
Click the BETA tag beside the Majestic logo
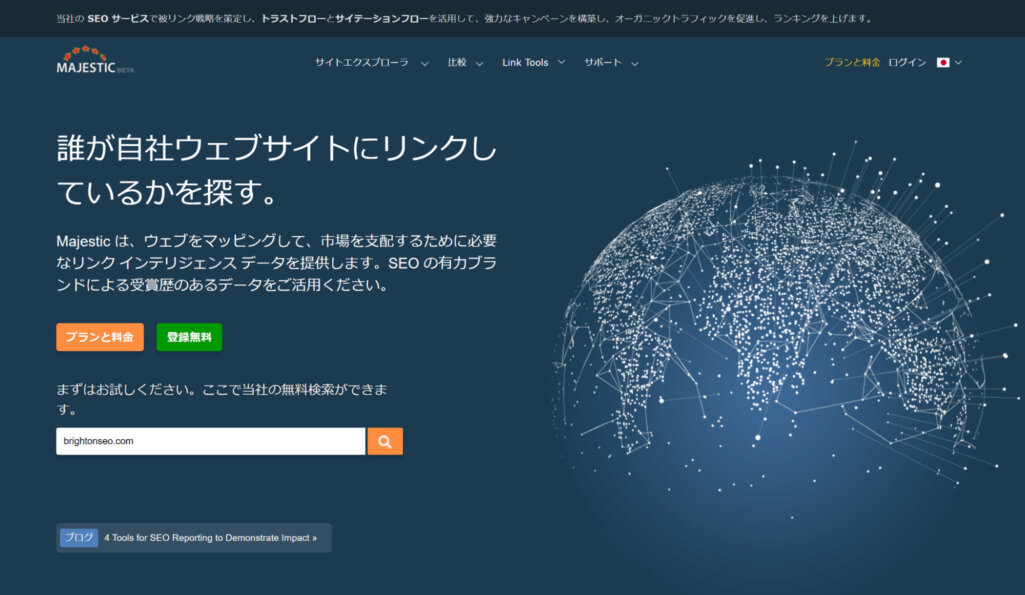pos(127,69)
